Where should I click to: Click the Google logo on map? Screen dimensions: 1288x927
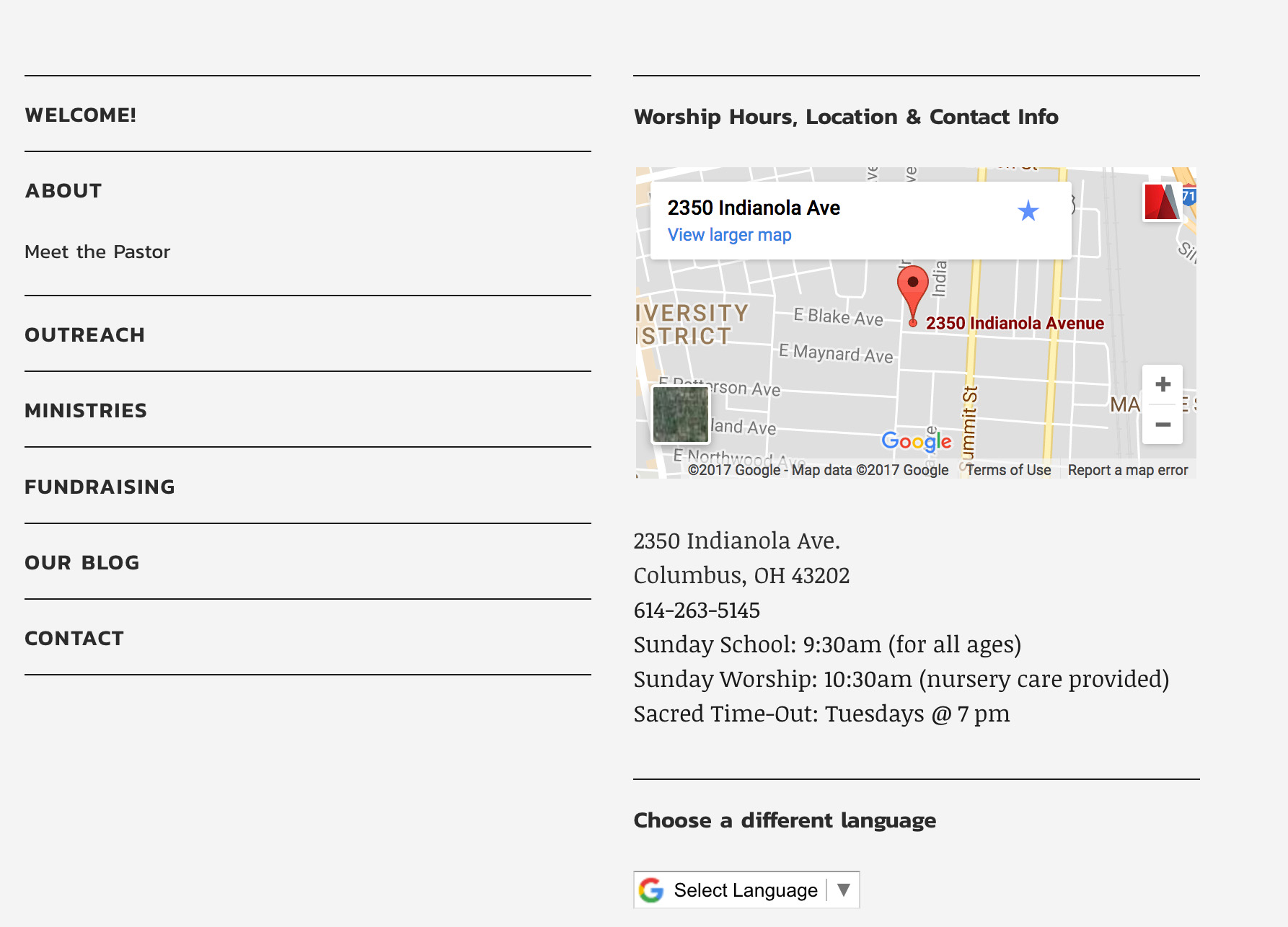[916, 441]
